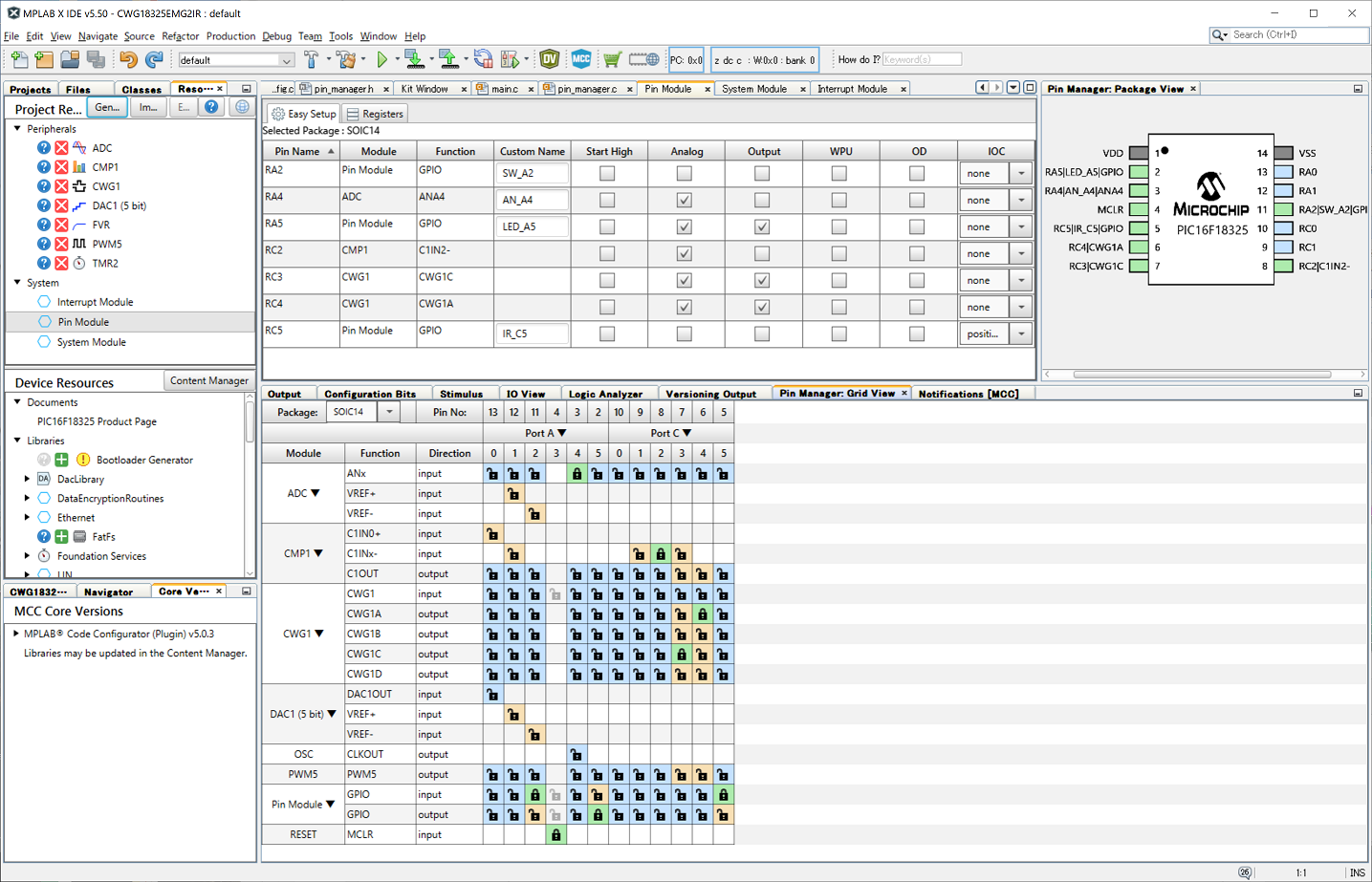
Task: Open MPLAB Code Configurator MCC icon
Action: (x=581, y=59)
